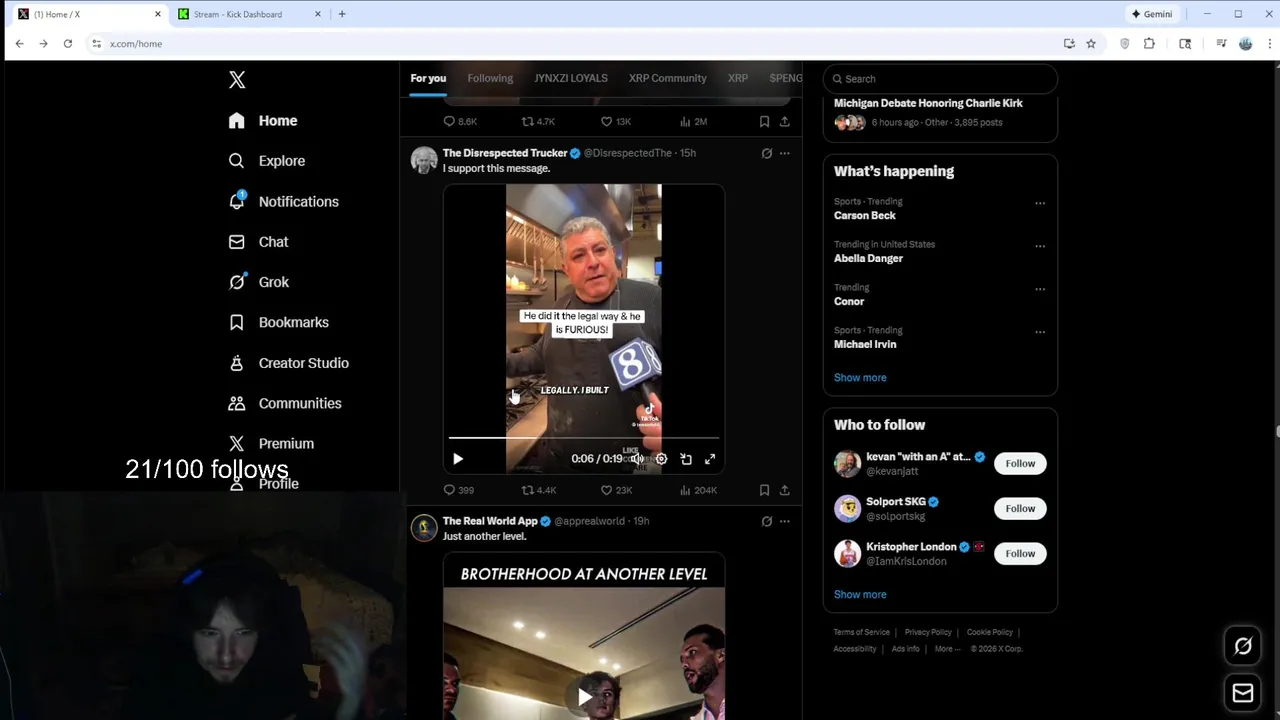Screen dimensions: 1280x720
Task: Show more trends in What's happening
Action: [860, 378]
